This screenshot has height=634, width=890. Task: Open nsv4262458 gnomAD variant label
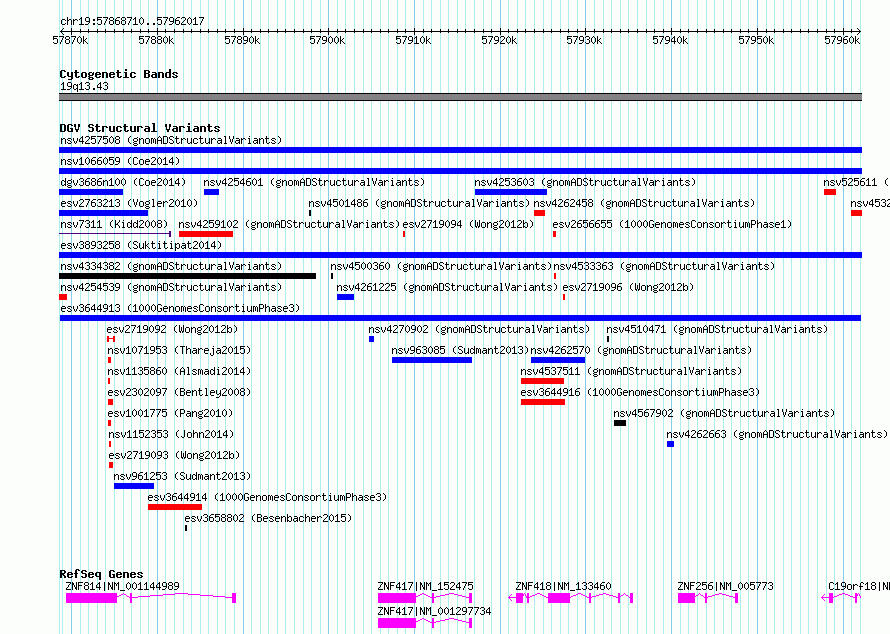pos(644,203)
